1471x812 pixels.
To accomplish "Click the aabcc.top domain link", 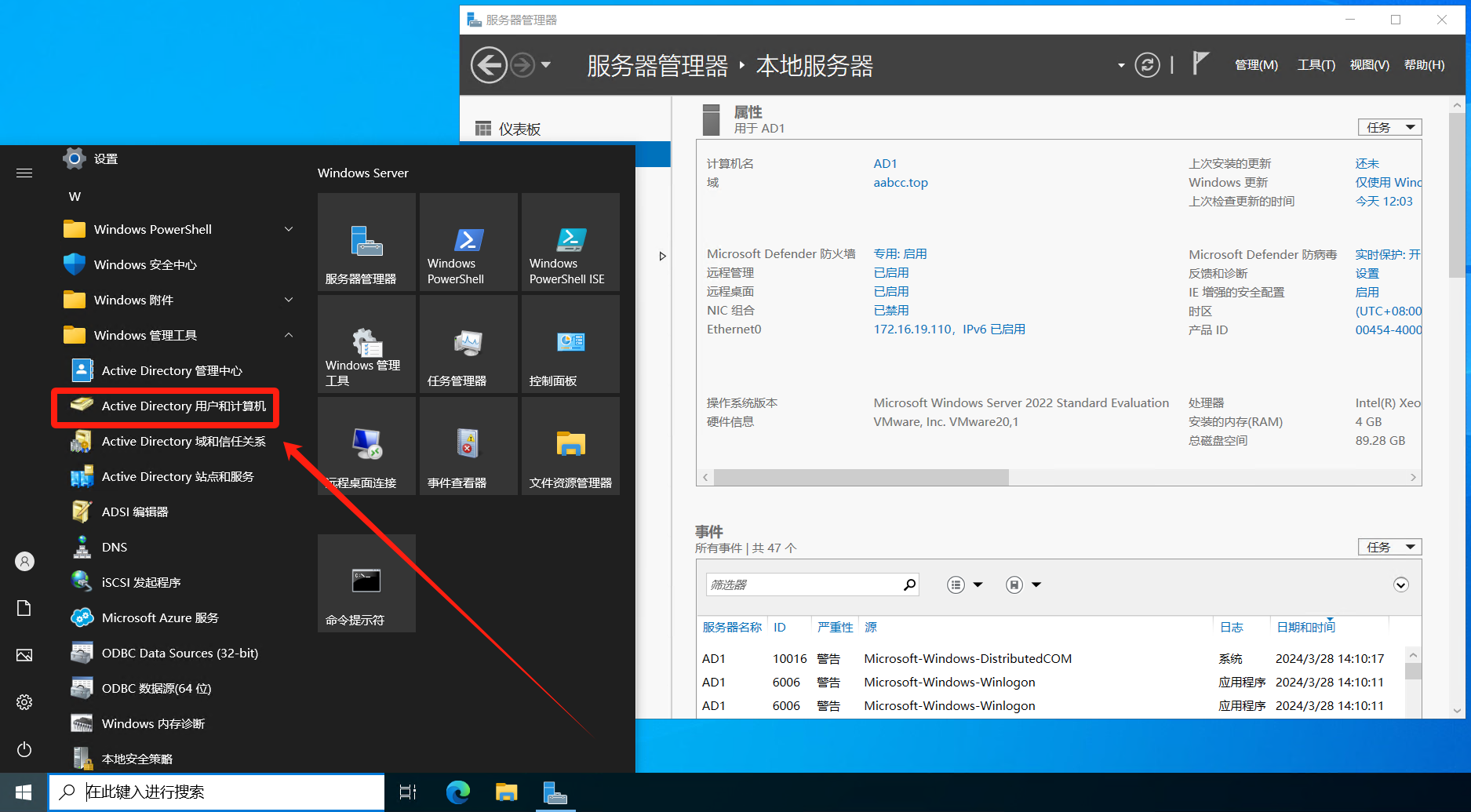I will click(901, 183).
